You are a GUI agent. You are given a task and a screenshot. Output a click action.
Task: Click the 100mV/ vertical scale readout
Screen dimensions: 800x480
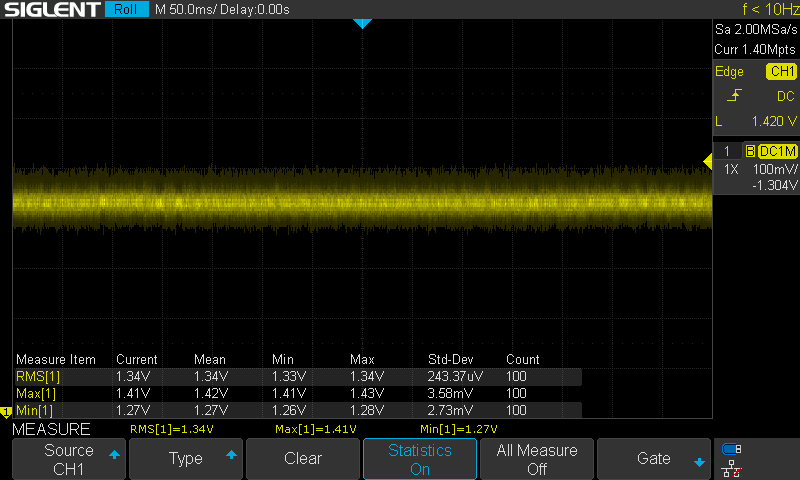[x=774, y=170]
